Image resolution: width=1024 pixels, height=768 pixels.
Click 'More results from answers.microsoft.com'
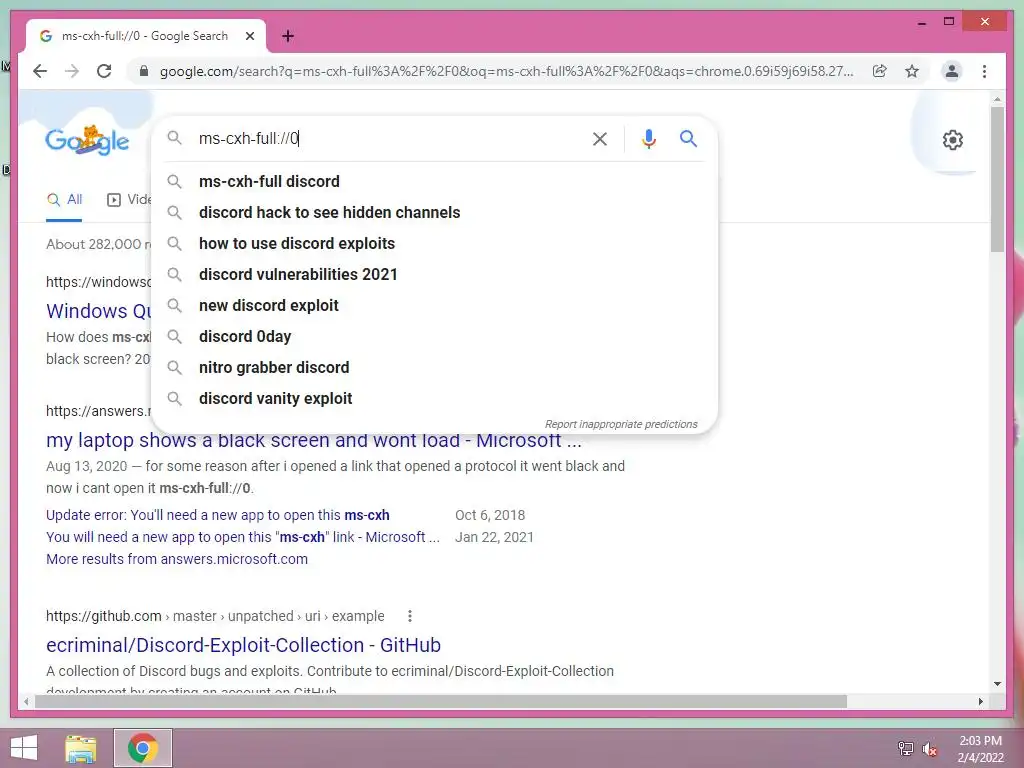click(177, 559)
